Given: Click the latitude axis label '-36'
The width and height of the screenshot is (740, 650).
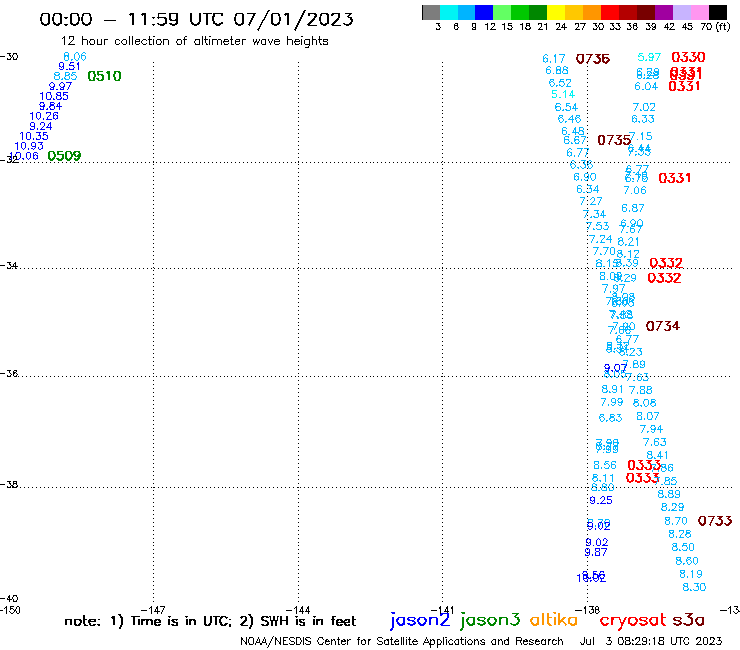Looking at the screenshot, I should pyautogui.click(x=9, y=374).
